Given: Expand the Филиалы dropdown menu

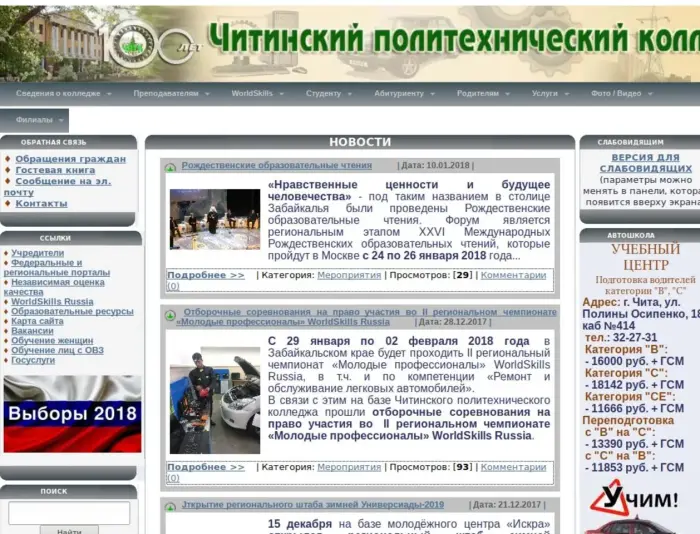Looking at the screenshot, I should [40, 120].
